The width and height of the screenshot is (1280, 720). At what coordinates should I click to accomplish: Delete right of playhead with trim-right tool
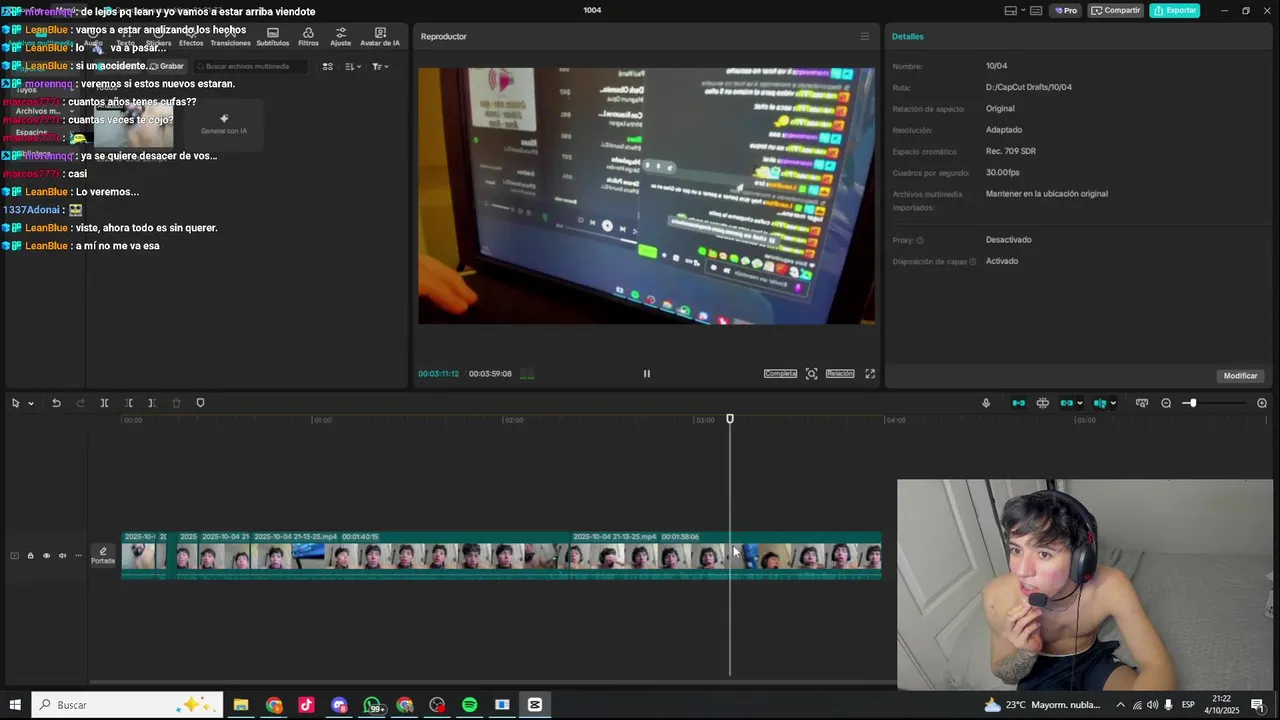[152, 403]
